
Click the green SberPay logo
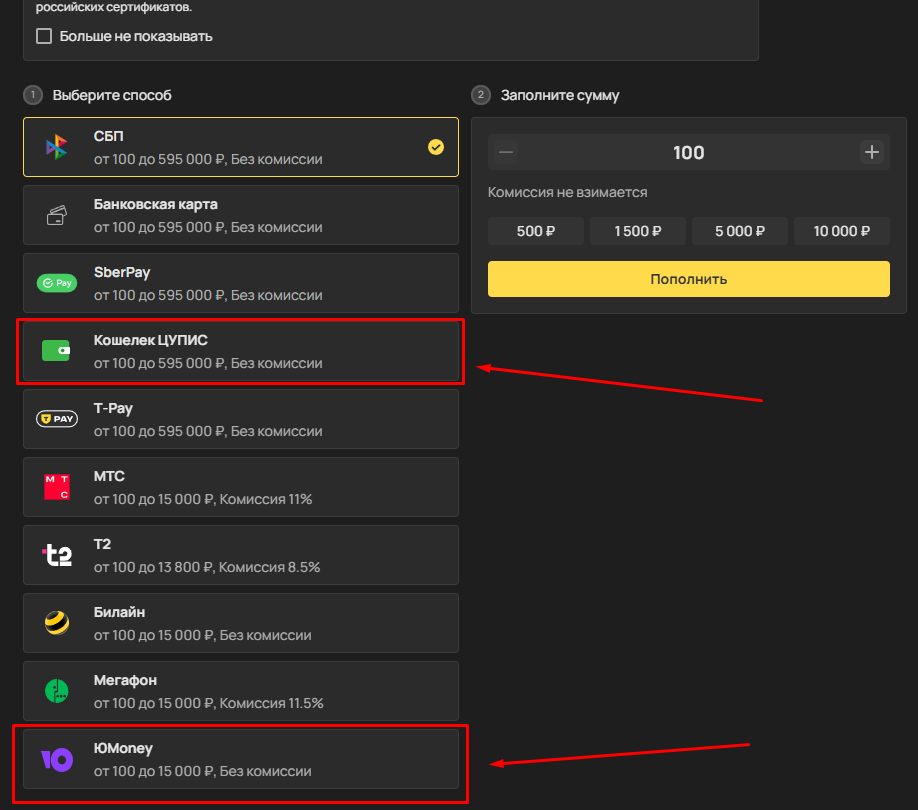point(57,283)
